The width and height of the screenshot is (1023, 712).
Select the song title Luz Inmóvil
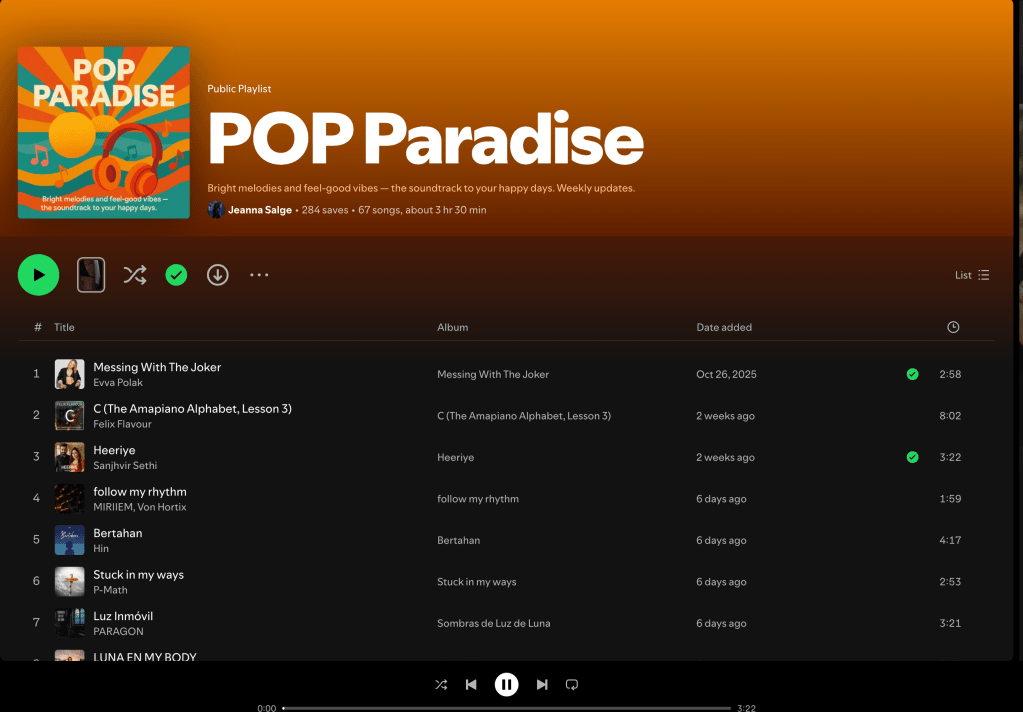123,615
